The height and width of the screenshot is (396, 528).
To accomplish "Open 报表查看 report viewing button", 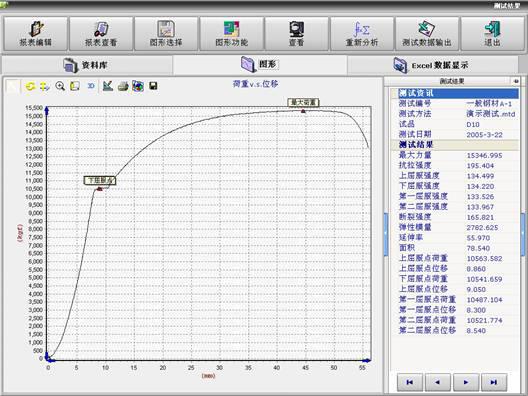I will pyautogui.click(x=101, y=34).
